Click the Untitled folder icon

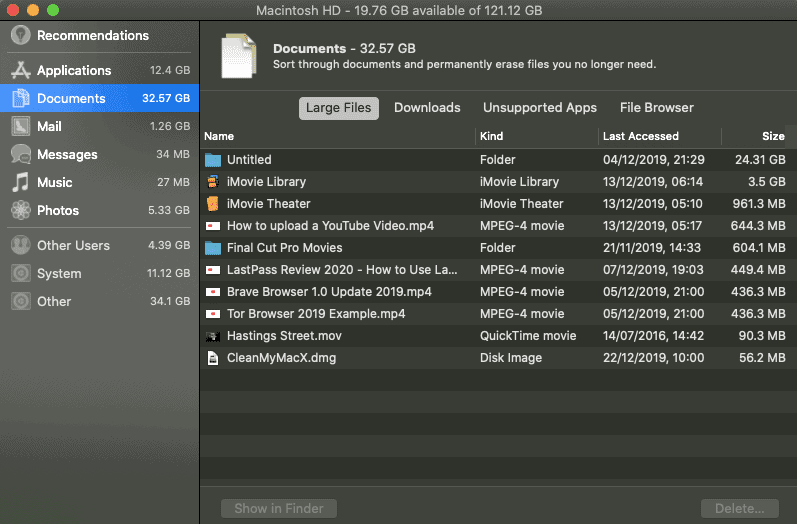click(x=212, y=160)
